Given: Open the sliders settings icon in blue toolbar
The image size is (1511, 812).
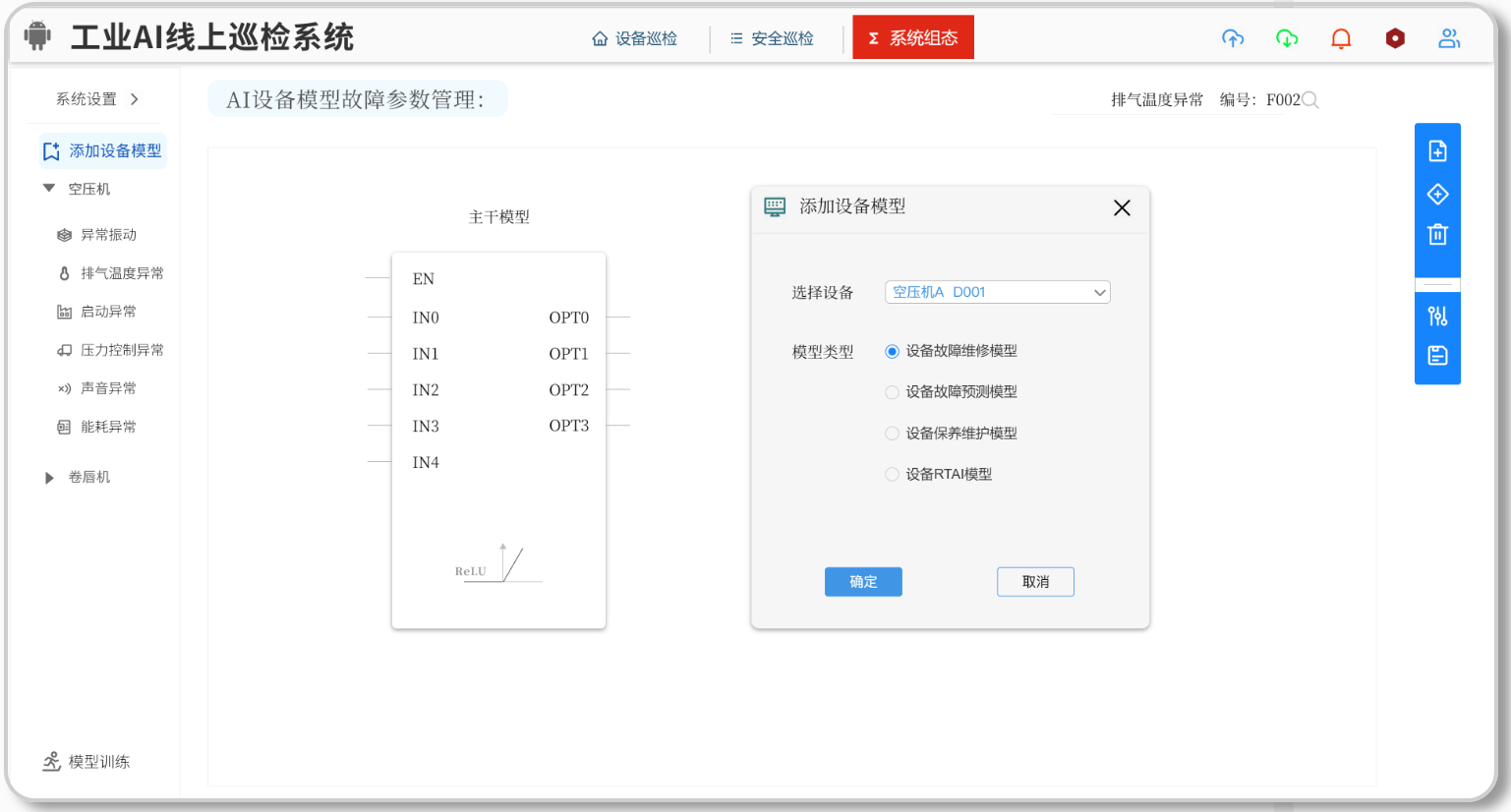Looking at the screenshot, I should click(1437, 316).
